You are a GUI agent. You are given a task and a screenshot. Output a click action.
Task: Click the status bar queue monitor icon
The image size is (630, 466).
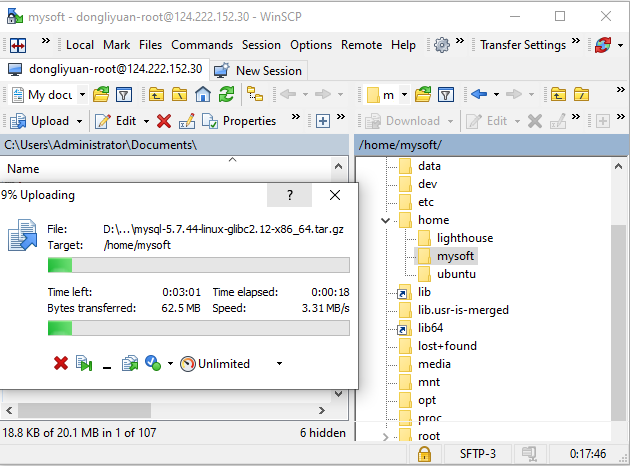[x=529, y=454]
